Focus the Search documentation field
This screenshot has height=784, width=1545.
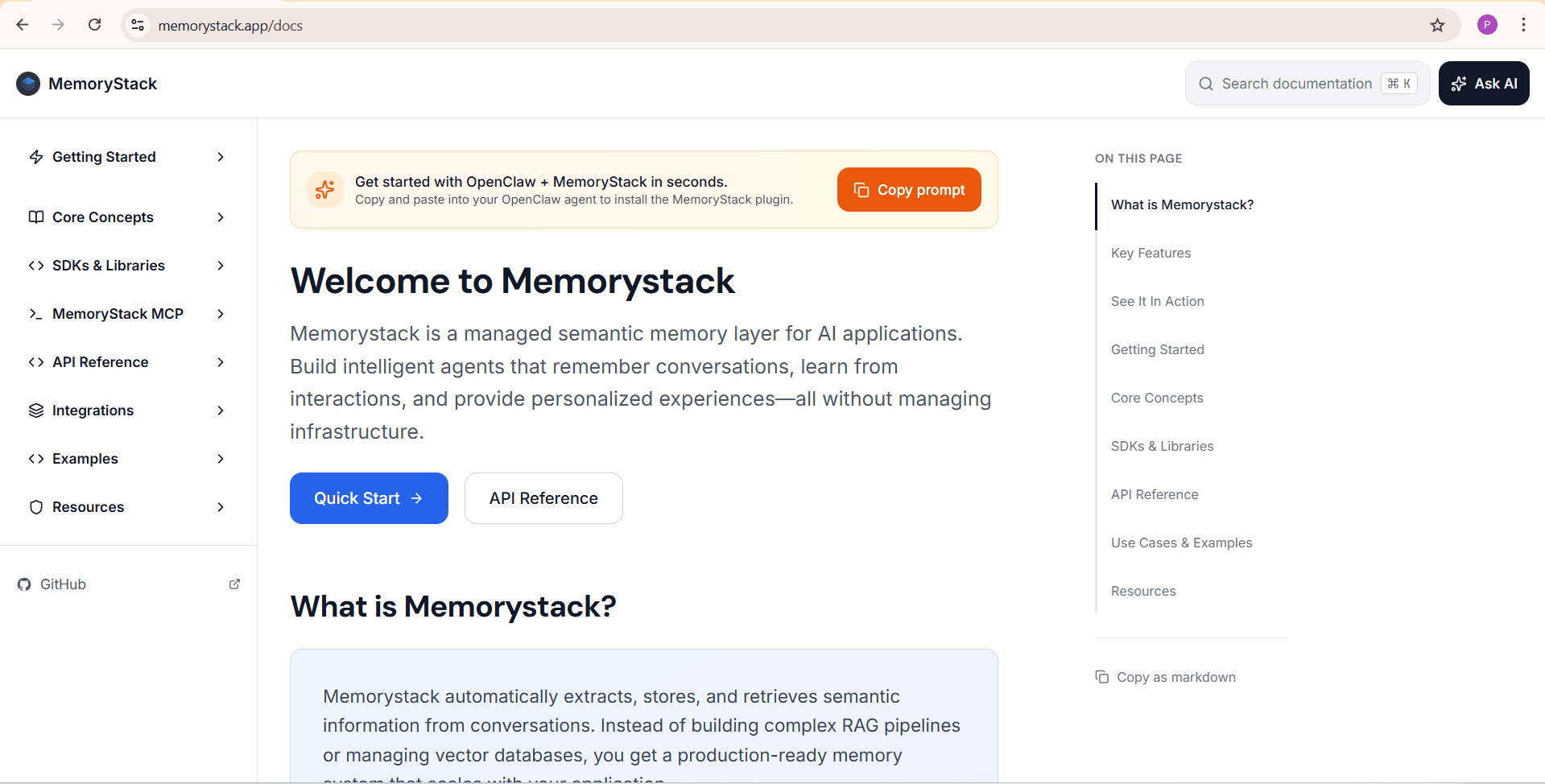pos(1307,84)
